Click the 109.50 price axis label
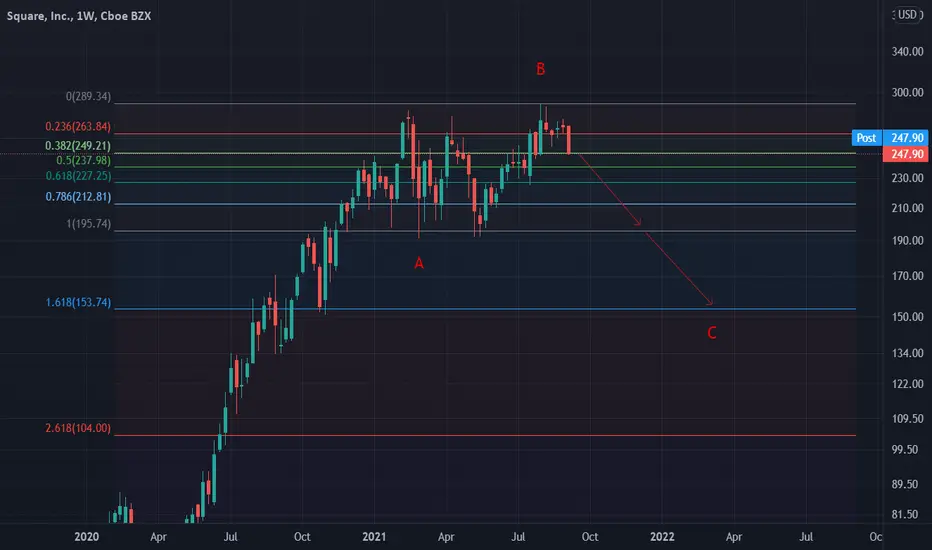This screenshot has height=550, width=932. pos(907,419)
